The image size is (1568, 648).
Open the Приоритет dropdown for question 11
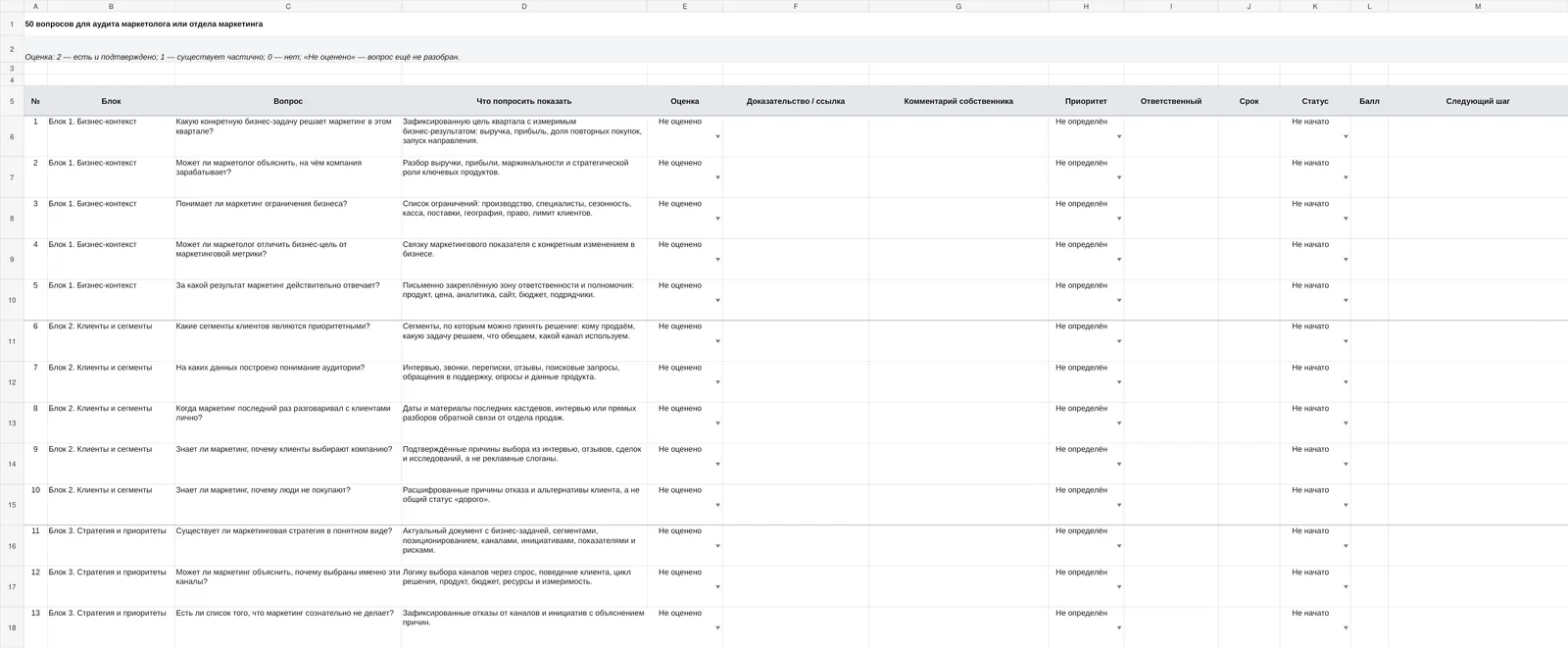1119,546
